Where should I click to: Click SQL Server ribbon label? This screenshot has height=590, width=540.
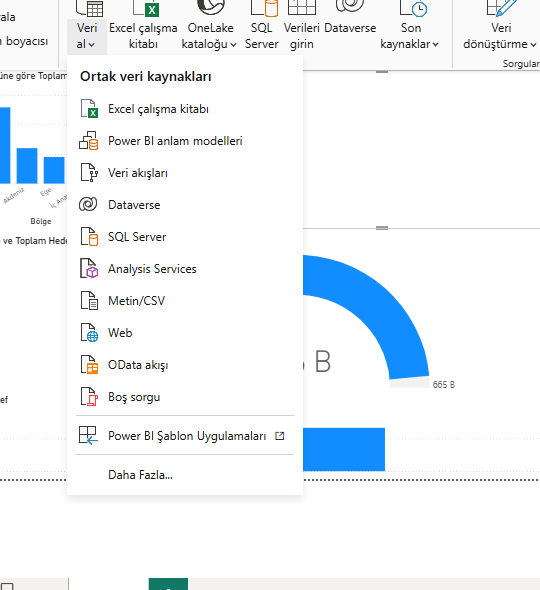click(262, 36)
